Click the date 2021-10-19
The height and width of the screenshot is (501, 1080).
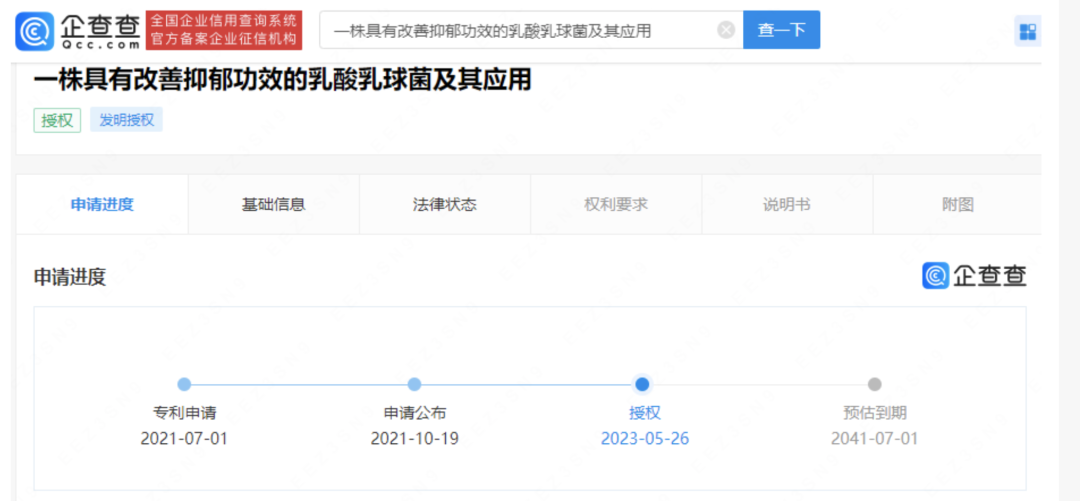point(415,438)
